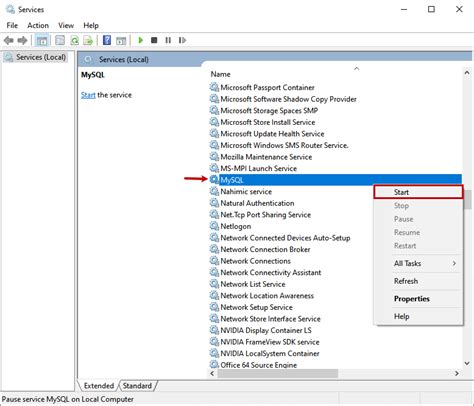Screen dimensions: 474x406
Task: Select Office 64 Source Engine
Action: point(258,365)
